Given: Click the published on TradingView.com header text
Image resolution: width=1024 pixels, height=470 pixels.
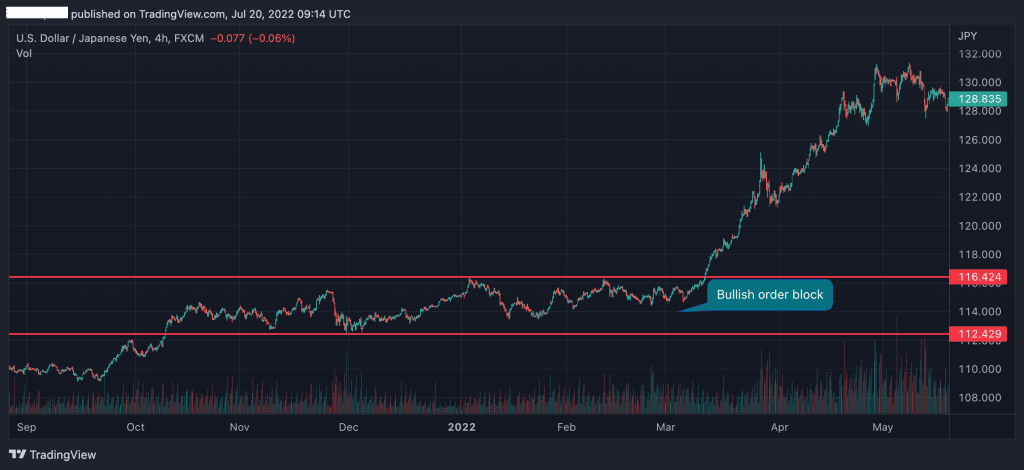Looking at the screenshot, I should 211,14.
